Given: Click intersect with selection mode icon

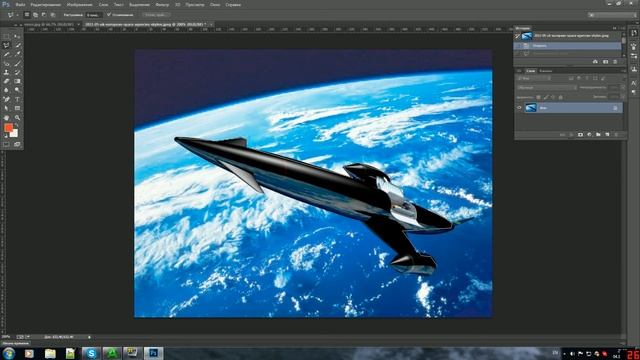Looking at the screenshot, I should 53,15.
